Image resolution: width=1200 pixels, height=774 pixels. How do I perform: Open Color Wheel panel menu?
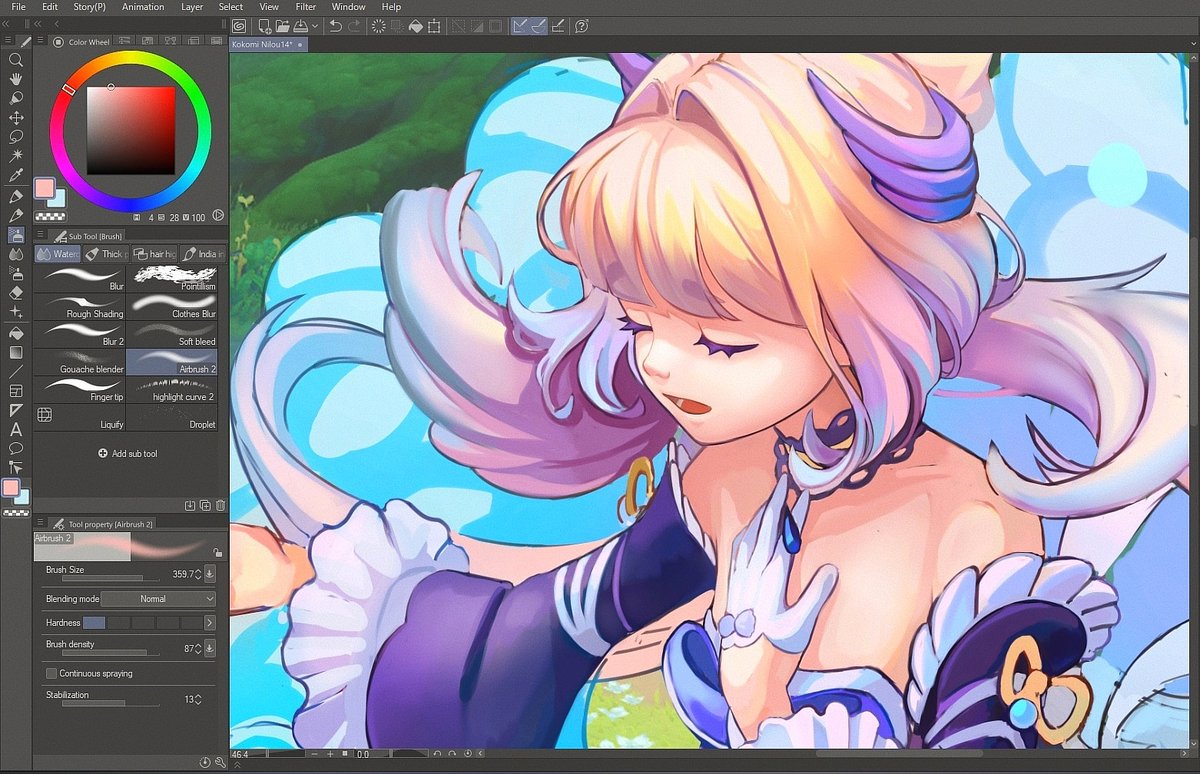click(x=39, y=42)
